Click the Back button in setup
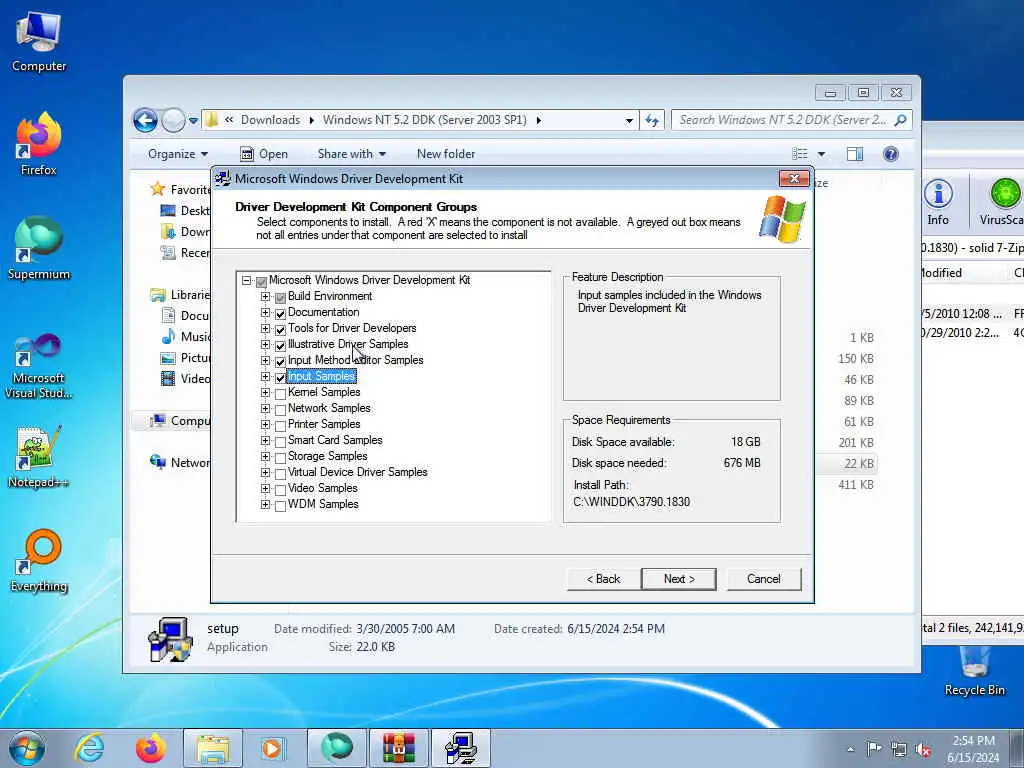Screen dimensions: 1024x768 603,579
